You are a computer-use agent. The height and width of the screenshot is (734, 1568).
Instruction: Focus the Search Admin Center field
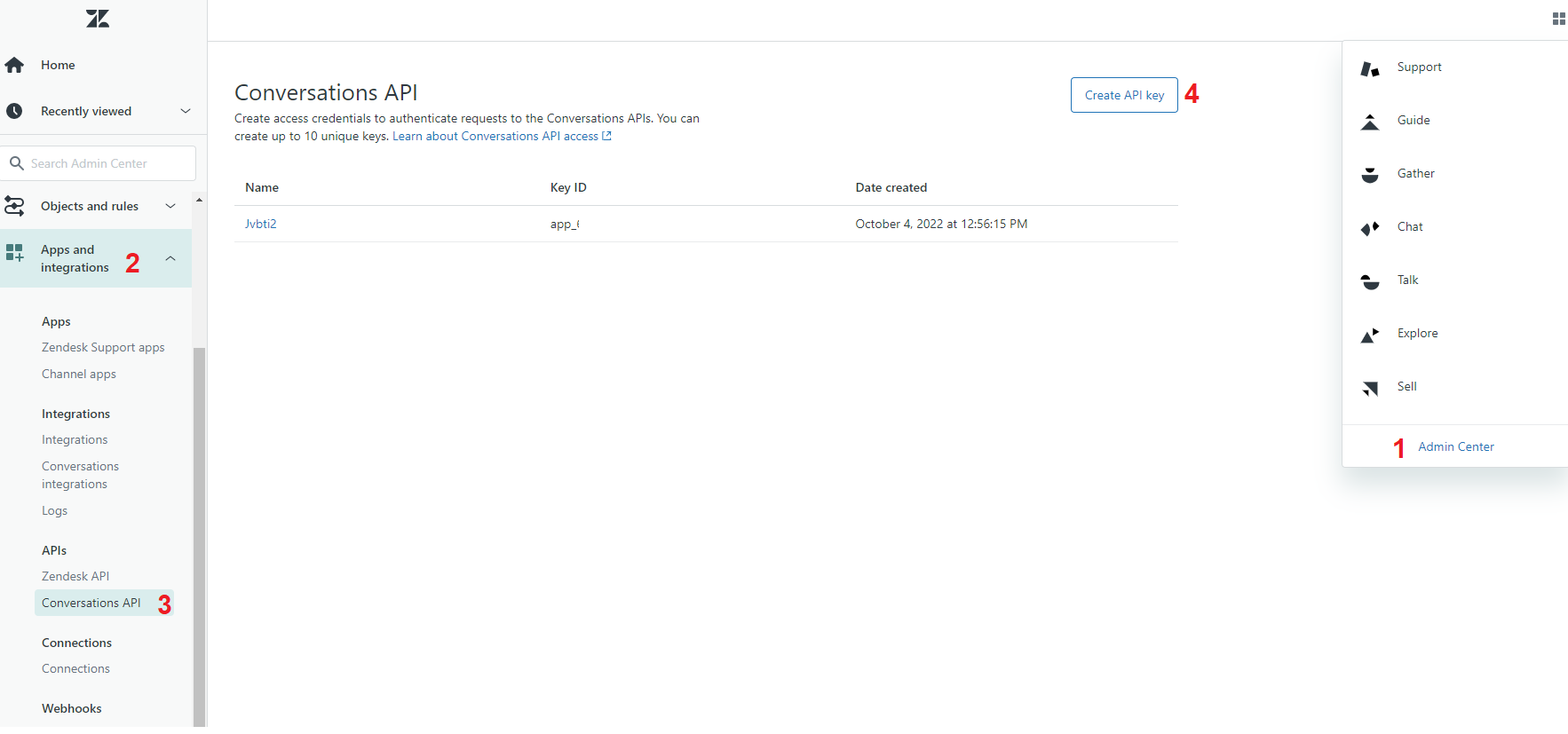[x=99, y=163]
